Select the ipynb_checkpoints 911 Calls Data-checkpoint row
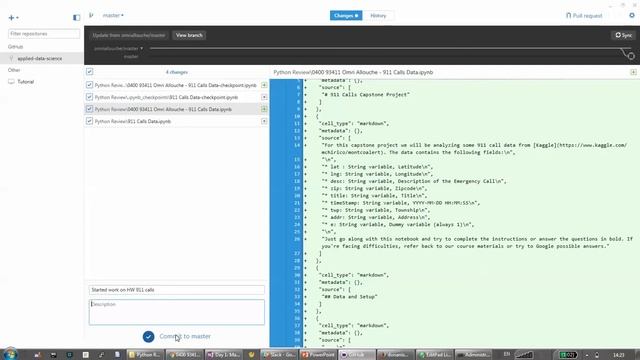The height and width of the screenshot is (360, 640). (x=176, y=97)
